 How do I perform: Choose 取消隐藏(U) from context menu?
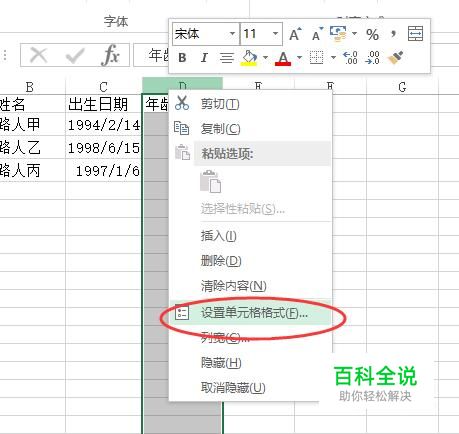(250, 388)
